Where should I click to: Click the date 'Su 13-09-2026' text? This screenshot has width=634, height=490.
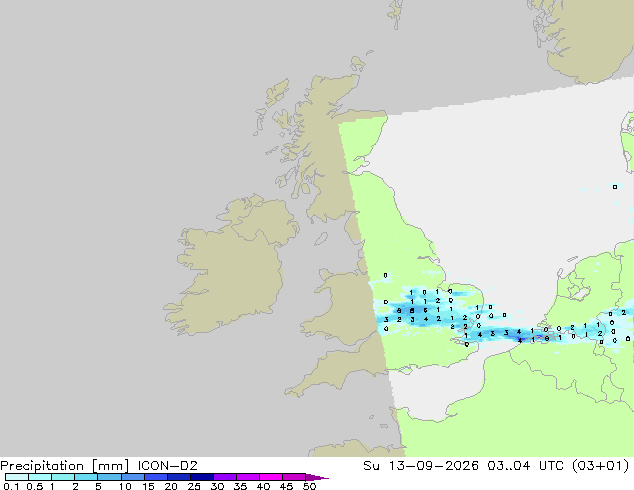pyautogui.click(x=421, y=465)
